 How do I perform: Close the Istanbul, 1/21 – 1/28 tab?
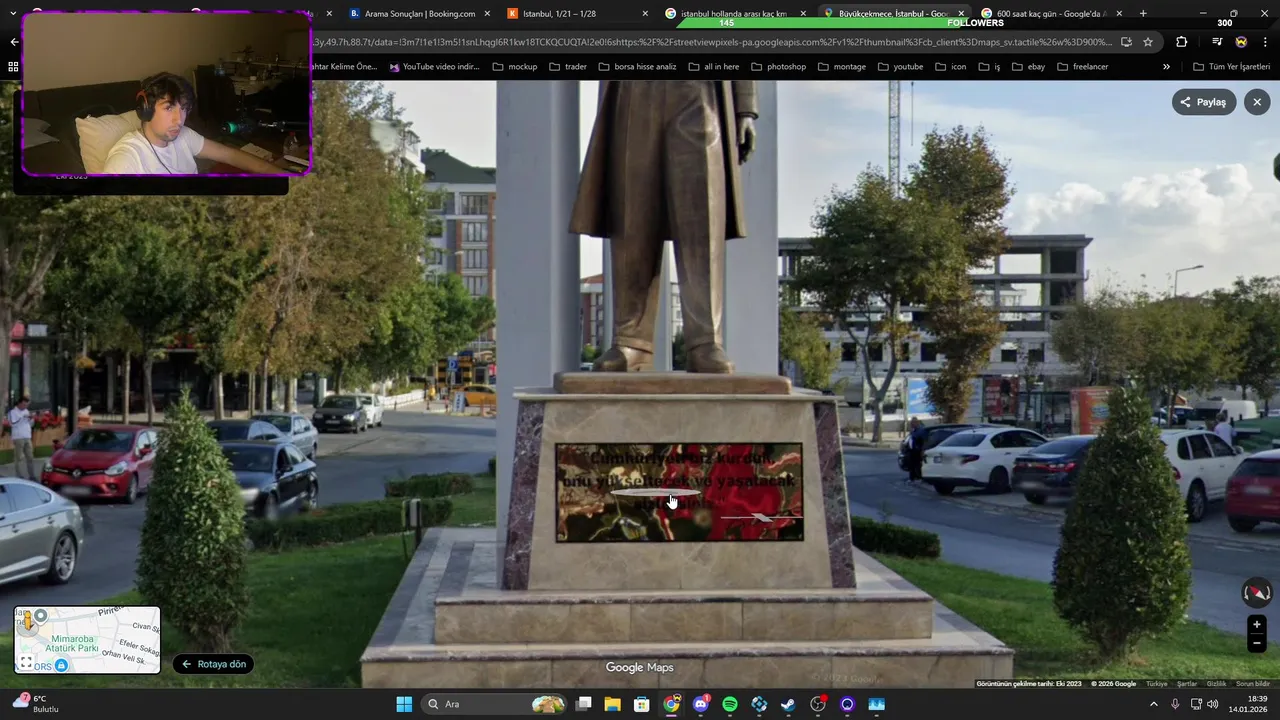(645, 14)
